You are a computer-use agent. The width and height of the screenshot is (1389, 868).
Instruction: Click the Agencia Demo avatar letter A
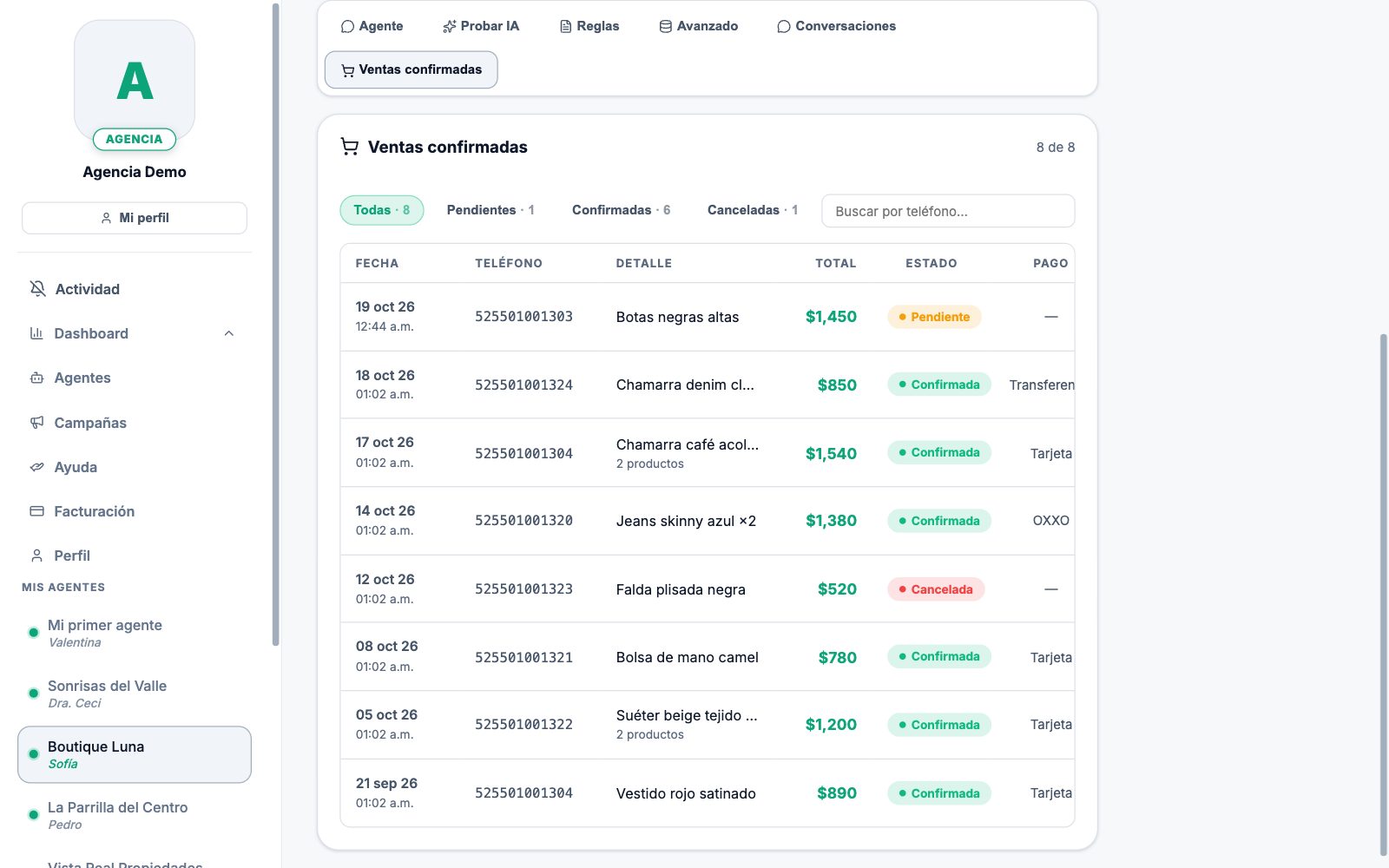pos(135,81)
